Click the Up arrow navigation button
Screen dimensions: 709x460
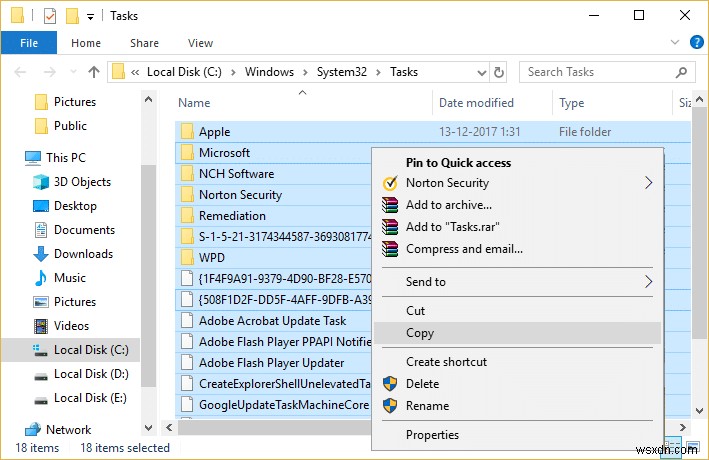pos(94,72)
